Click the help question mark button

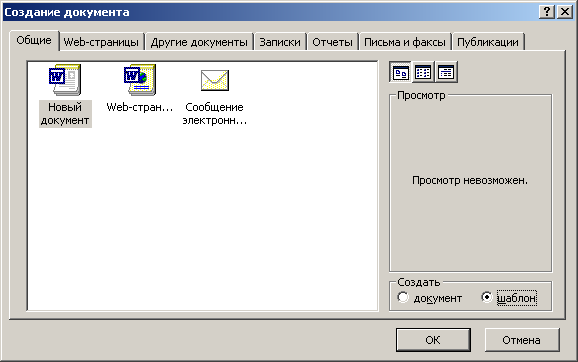click(547, 12)
